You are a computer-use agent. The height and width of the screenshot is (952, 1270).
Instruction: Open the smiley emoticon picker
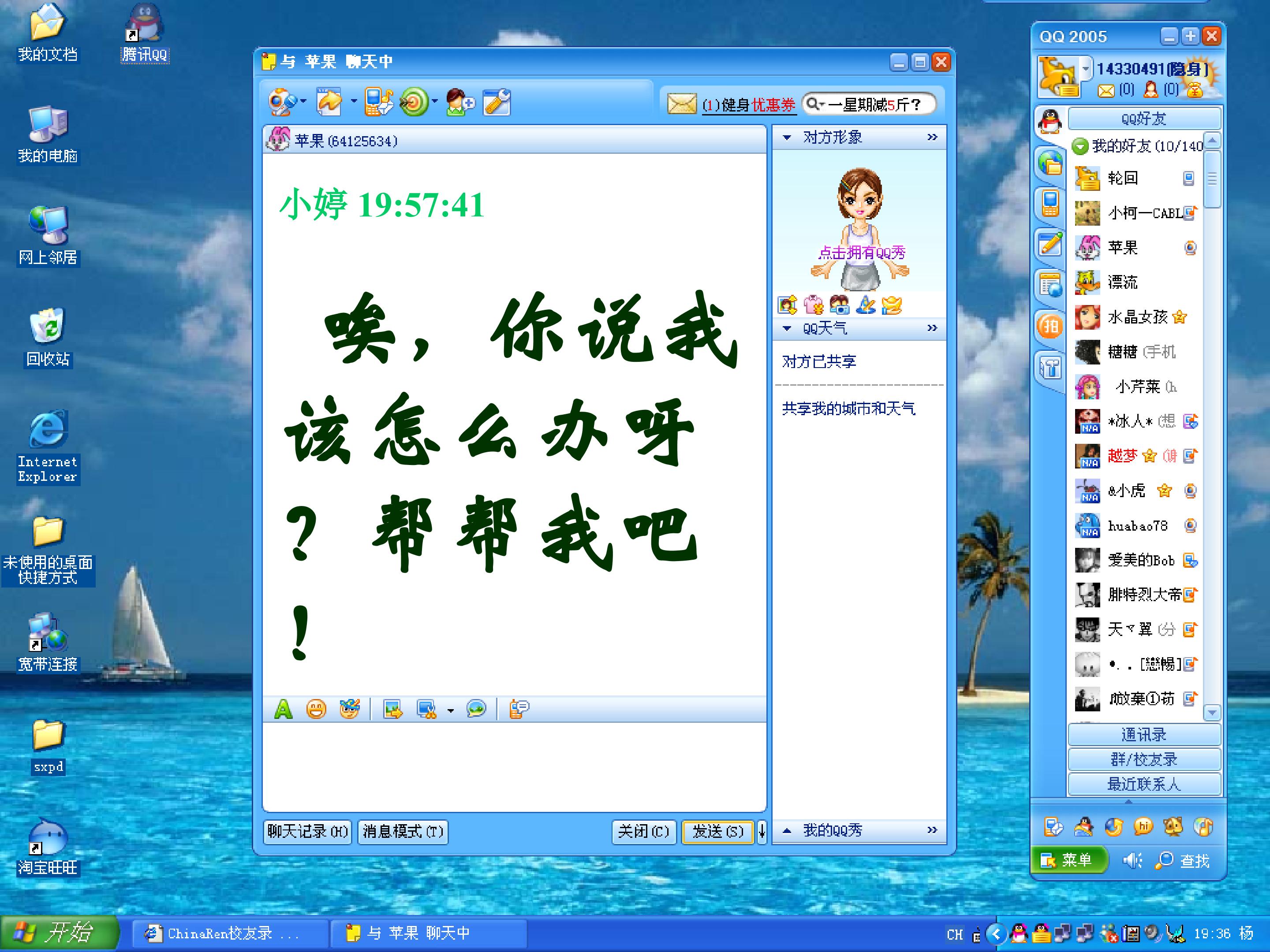tap(316, 709)
